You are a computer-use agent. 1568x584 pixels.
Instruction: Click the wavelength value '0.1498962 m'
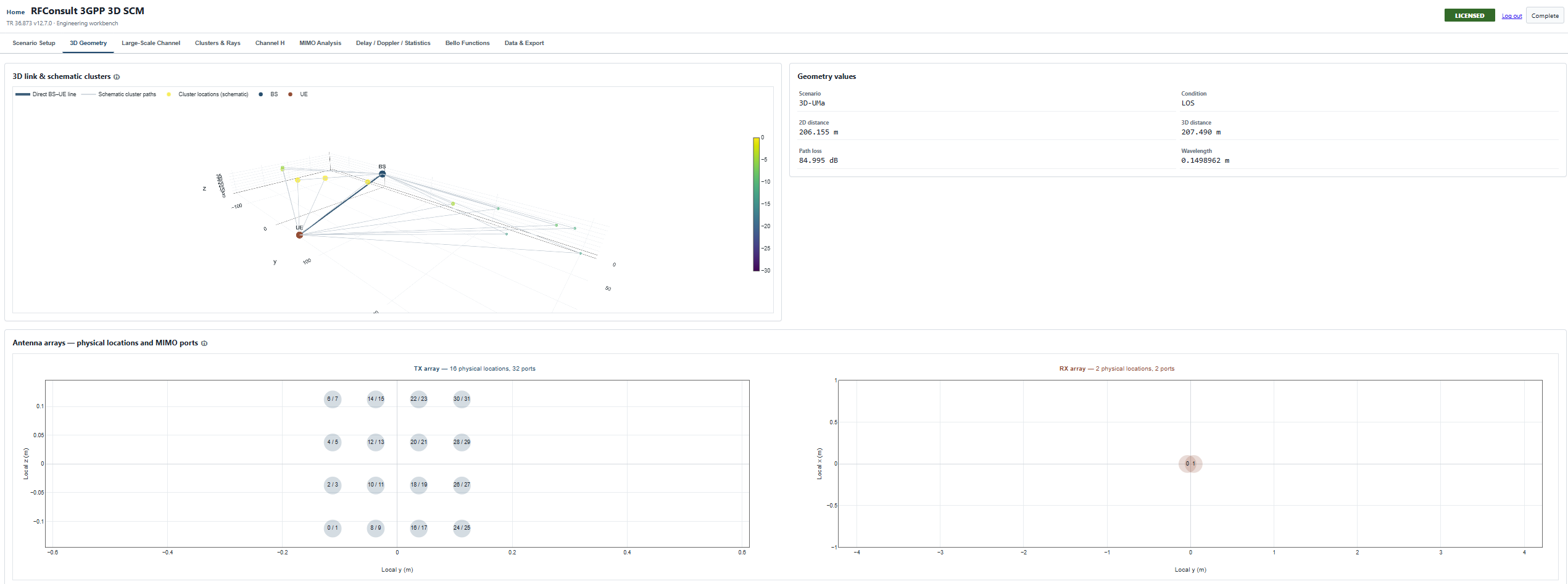click(x=1205, y=160)
